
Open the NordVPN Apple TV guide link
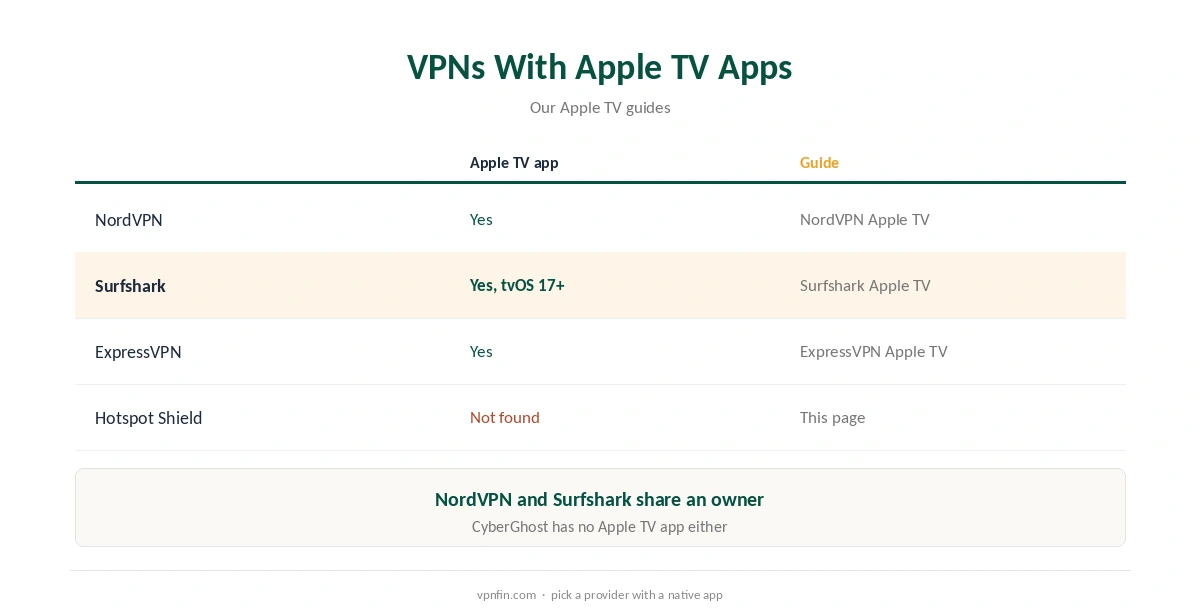[x=864, y=220]
